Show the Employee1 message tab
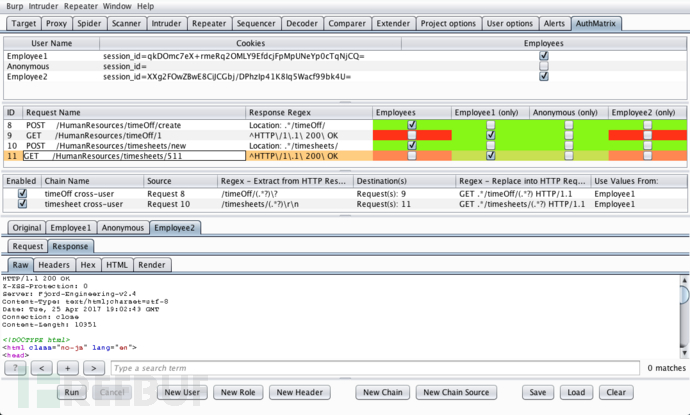This screenshot has width=690, height=415. click(71, 228)
